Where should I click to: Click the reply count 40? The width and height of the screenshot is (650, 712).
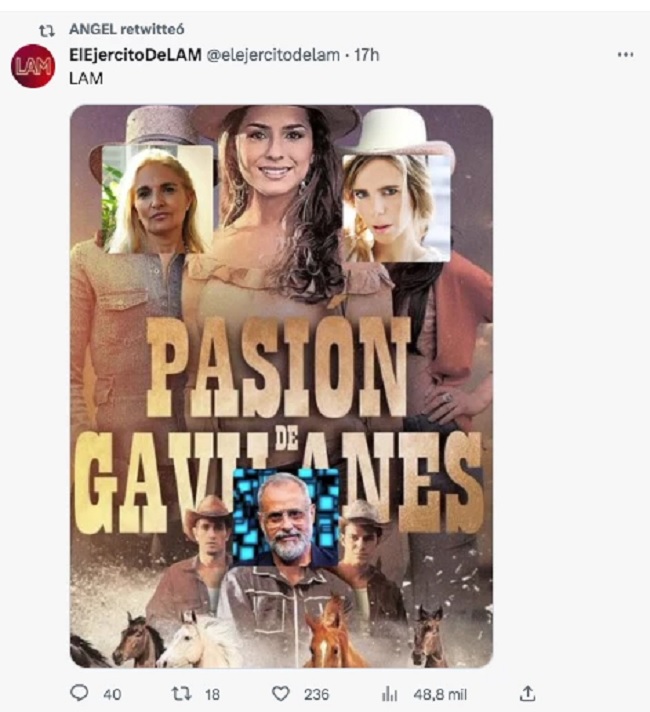click(x=112, y=694)
